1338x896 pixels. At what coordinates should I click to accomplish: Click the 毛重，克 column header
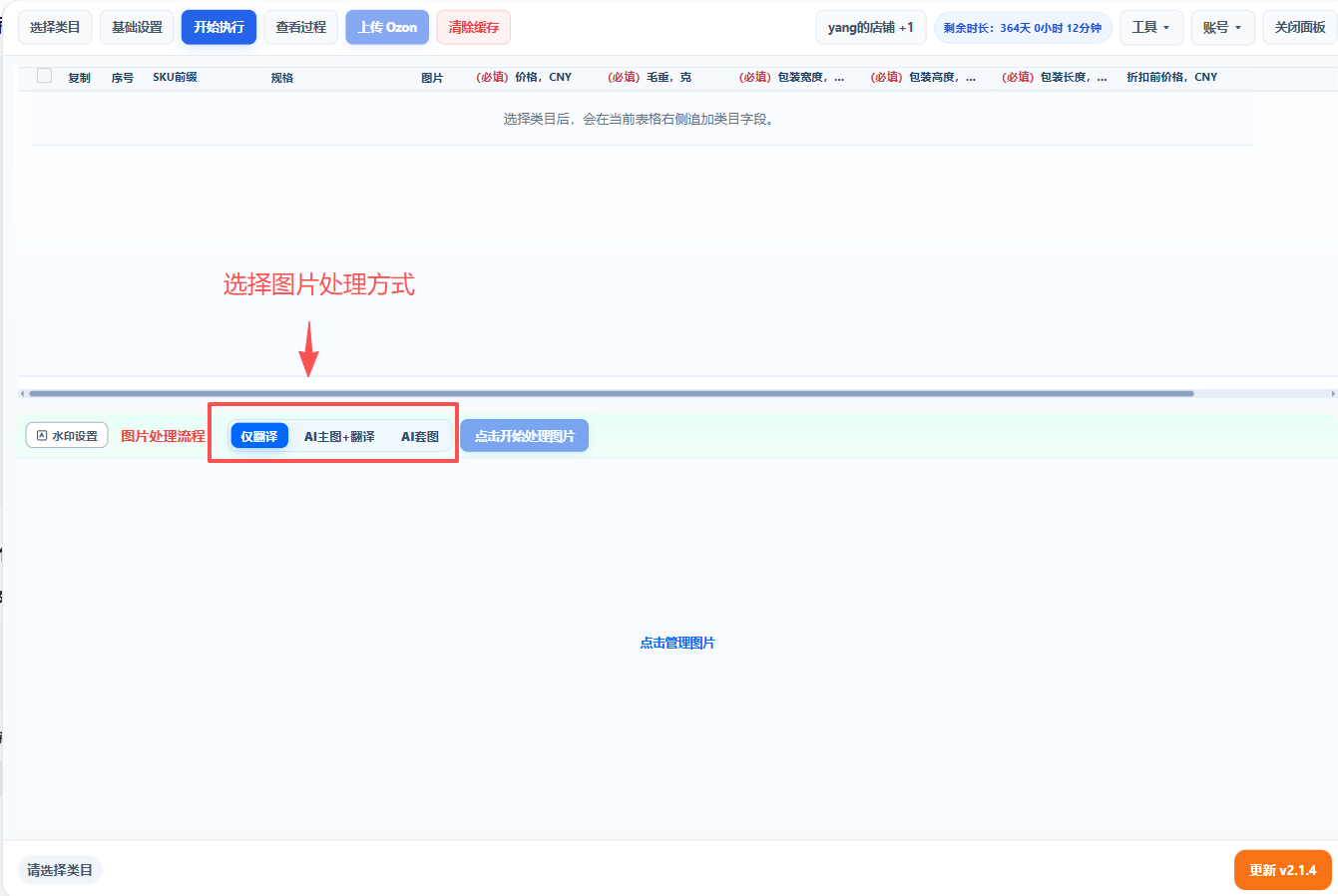coord(650,77)
